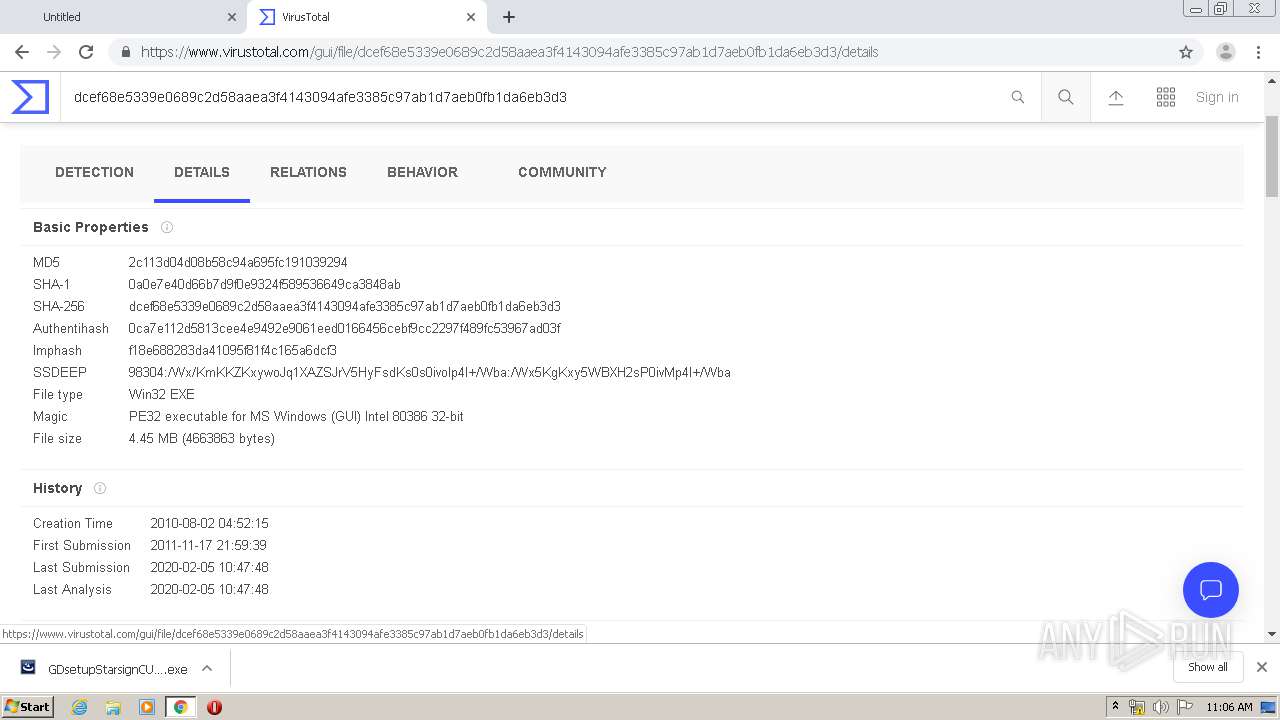The width and height of the screenshot is (1280, 720).
Task: Click the Sign in link
Action: (1217, 97)
